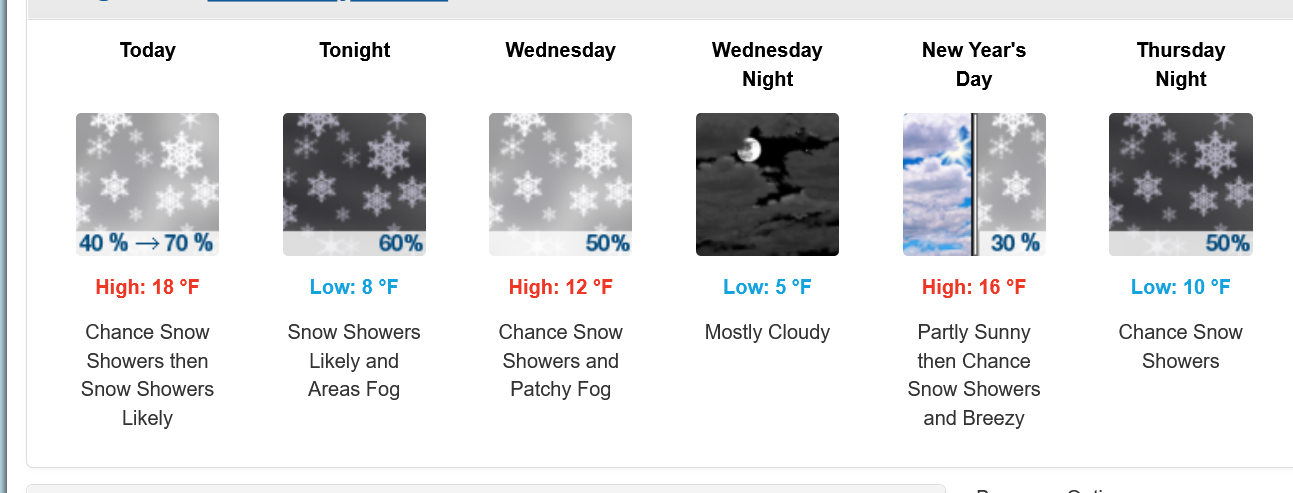
Task: Select the "Wednesday Night" heading
Action: (767, 64)
